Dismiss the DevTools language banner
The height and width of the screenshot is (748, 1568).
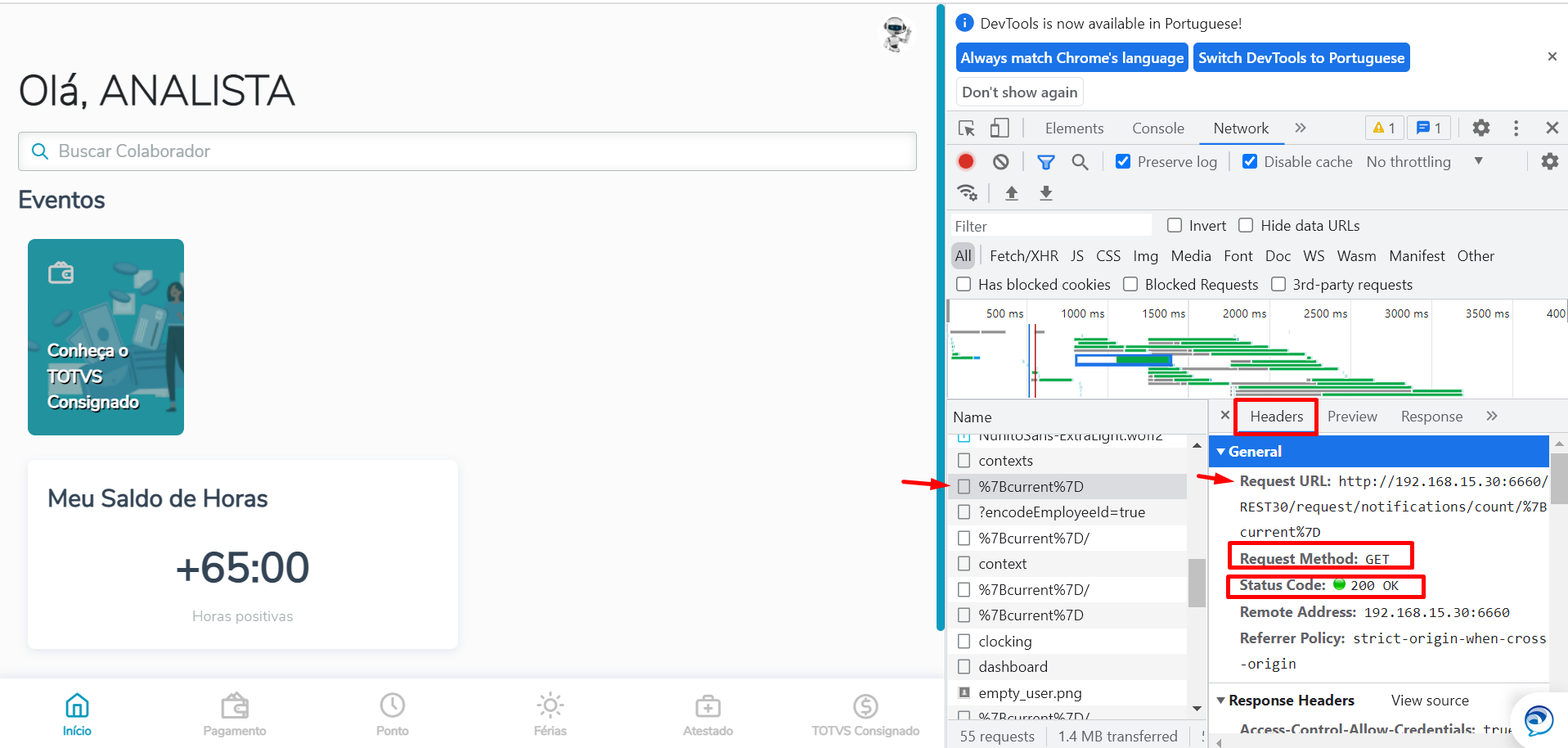(1552, 56)
